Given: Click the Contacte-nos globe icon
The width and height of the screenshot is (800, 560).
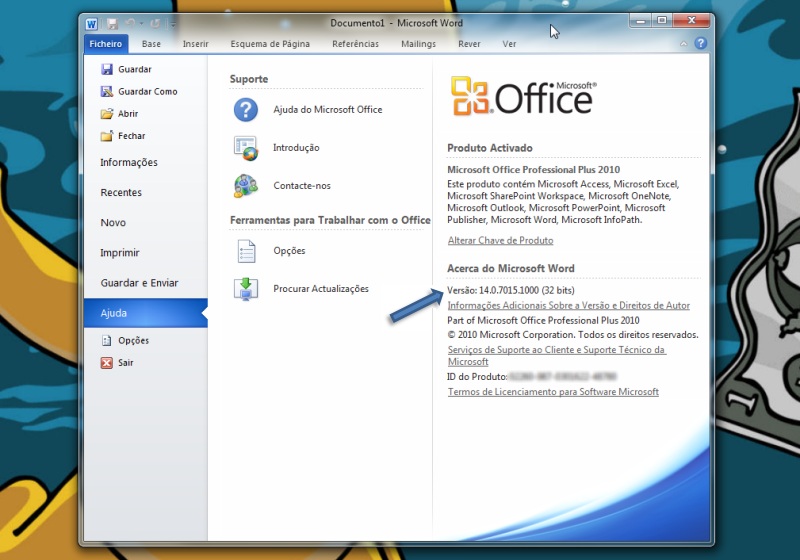Looking at the screenshot, I should [x=245, y=185].
